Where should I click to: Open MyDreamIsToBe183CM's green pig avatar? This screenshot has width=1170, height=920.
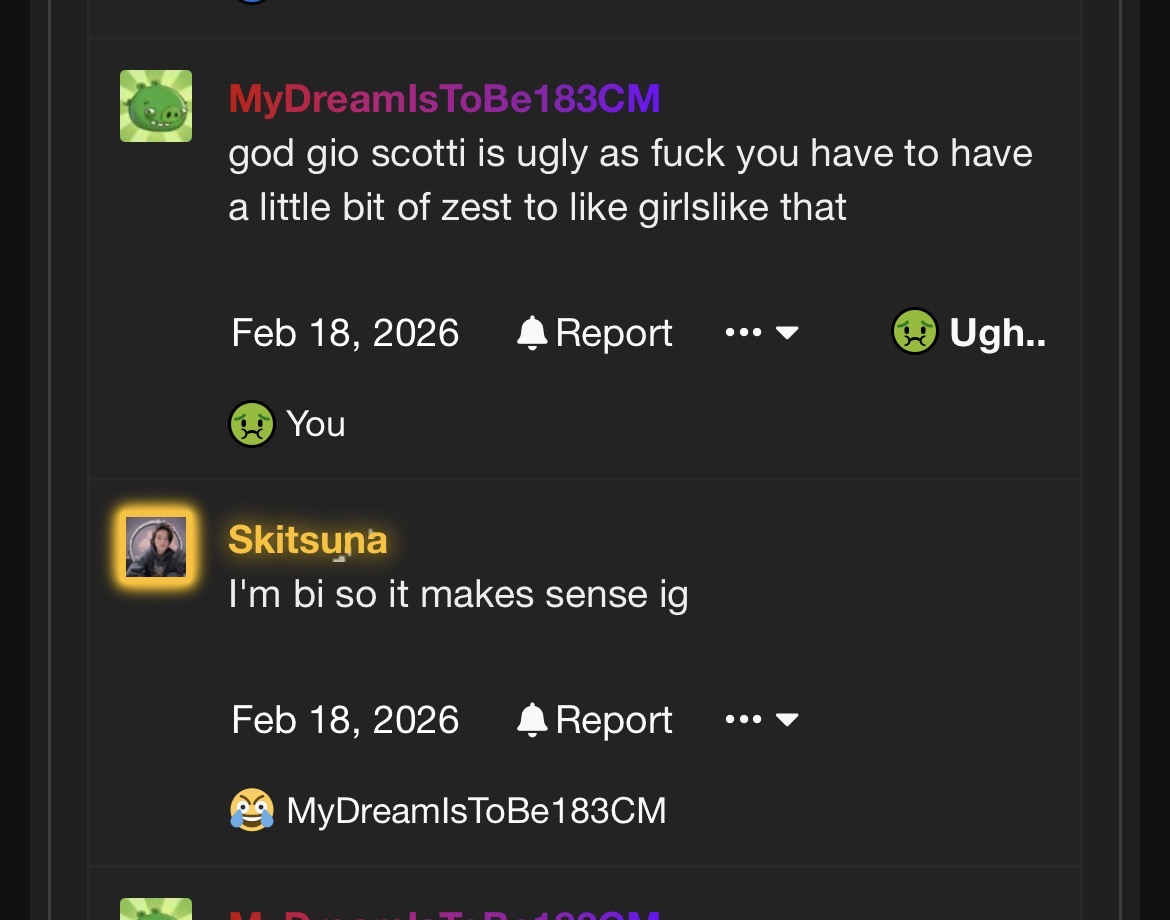(156, 106)
